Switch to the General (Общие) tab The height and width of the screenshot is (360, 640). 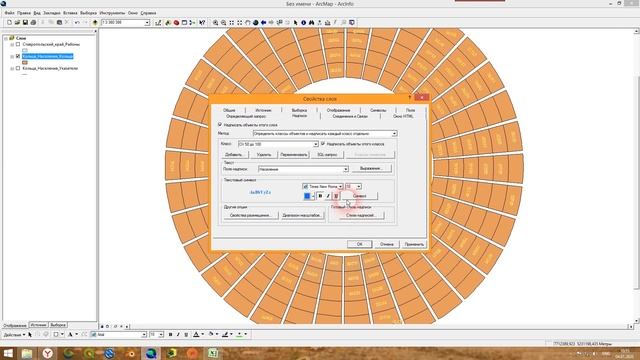[x=229, y=110]
